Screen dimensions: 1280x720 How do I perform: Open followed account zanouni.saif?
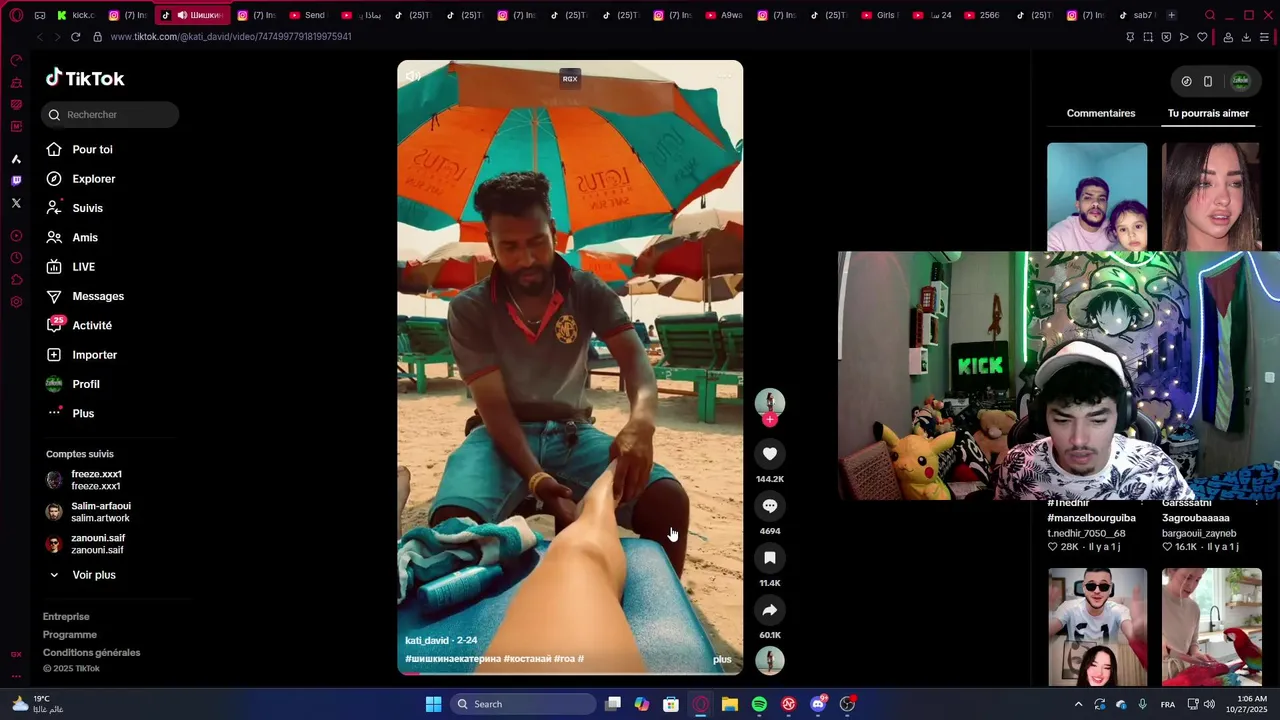(97, 544)
